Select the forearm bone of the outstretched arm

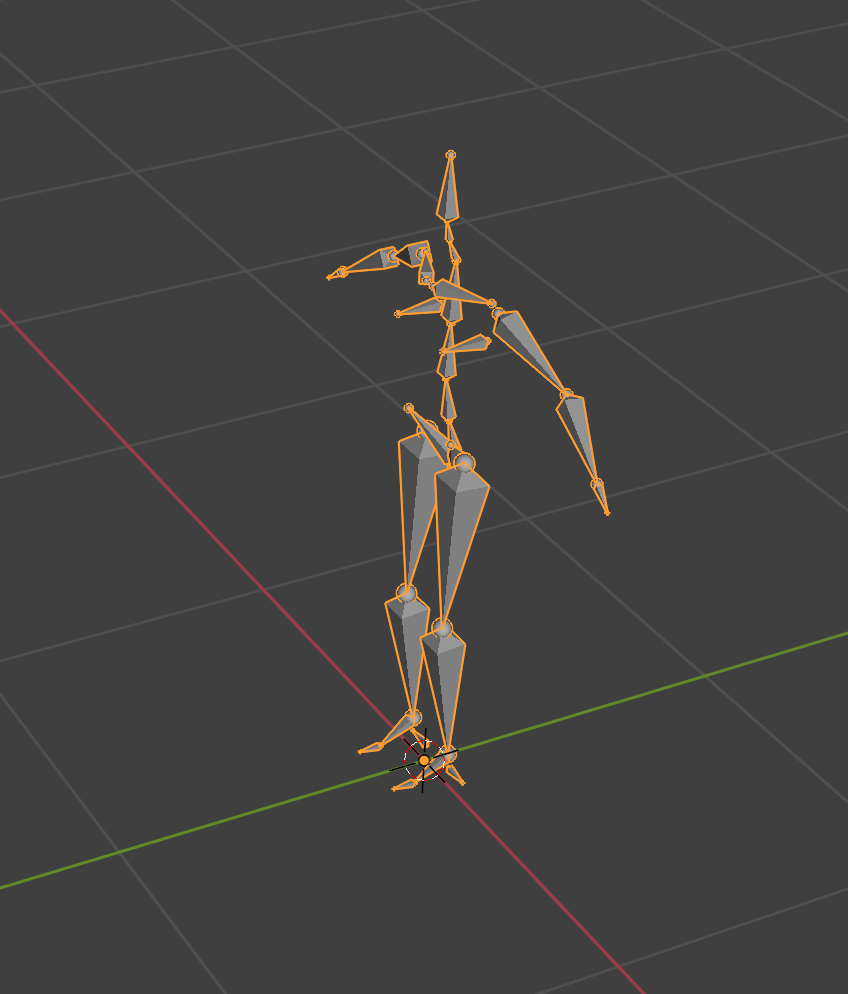point(578,437)
